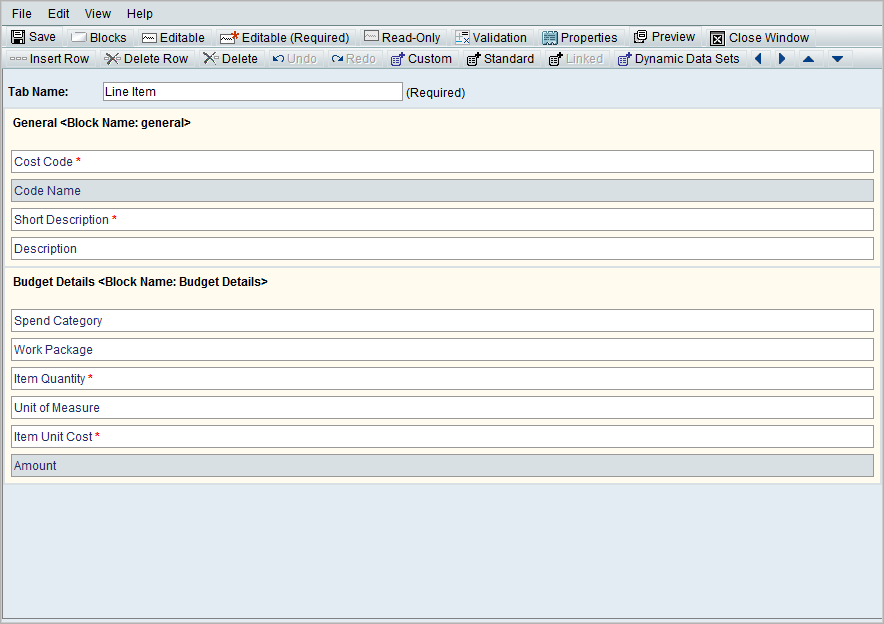Move selection with the left arrow

(758, 59)
